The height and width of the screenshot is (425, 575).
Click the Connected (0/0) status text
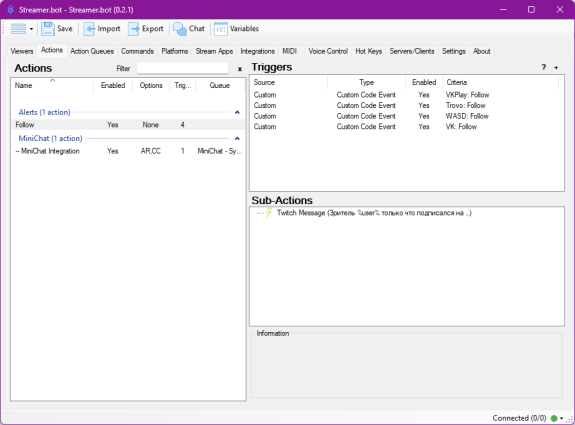coord(519,418)
